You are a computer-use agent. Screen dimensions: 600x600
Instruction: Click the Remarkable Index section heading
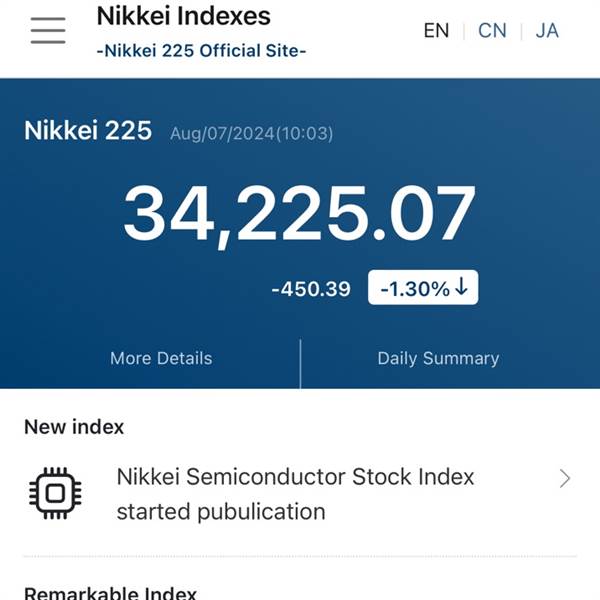pyautogui.click(x=110, y=592)
